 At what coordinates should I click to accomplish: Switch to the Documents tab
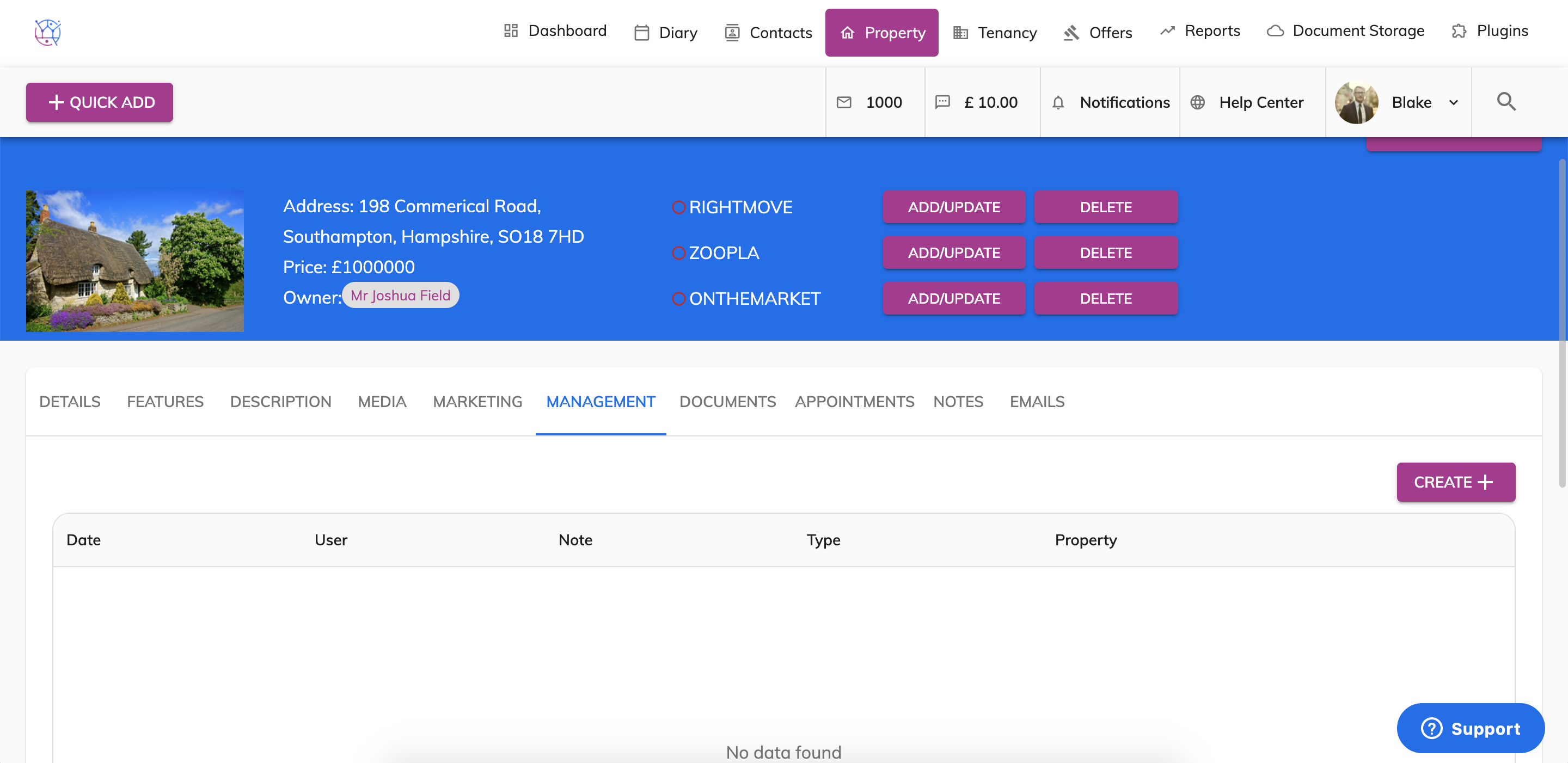(x=727, y=402)
